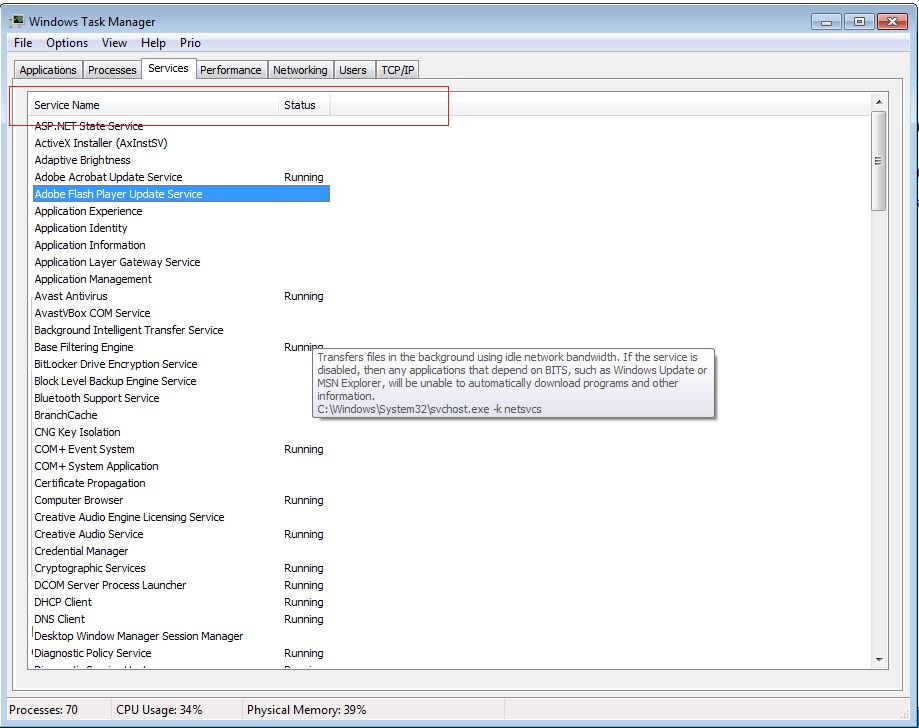Switch to the Users tab
919x728 pixels.
tap(353, 70)
